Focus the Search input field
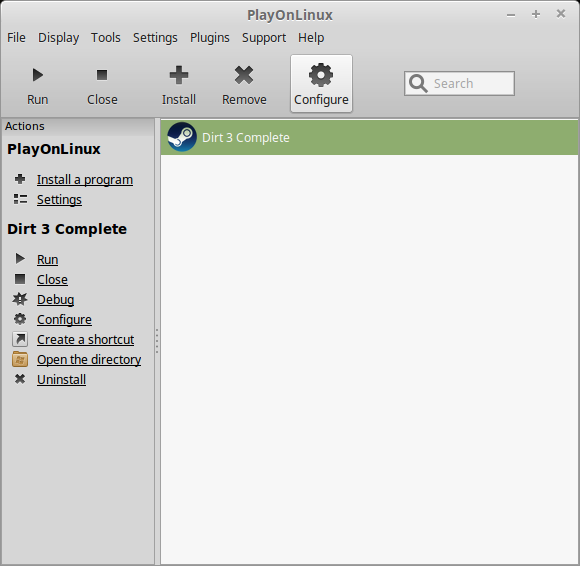Image resolution: width=580 pixels, height=566 pixels. 459,84
